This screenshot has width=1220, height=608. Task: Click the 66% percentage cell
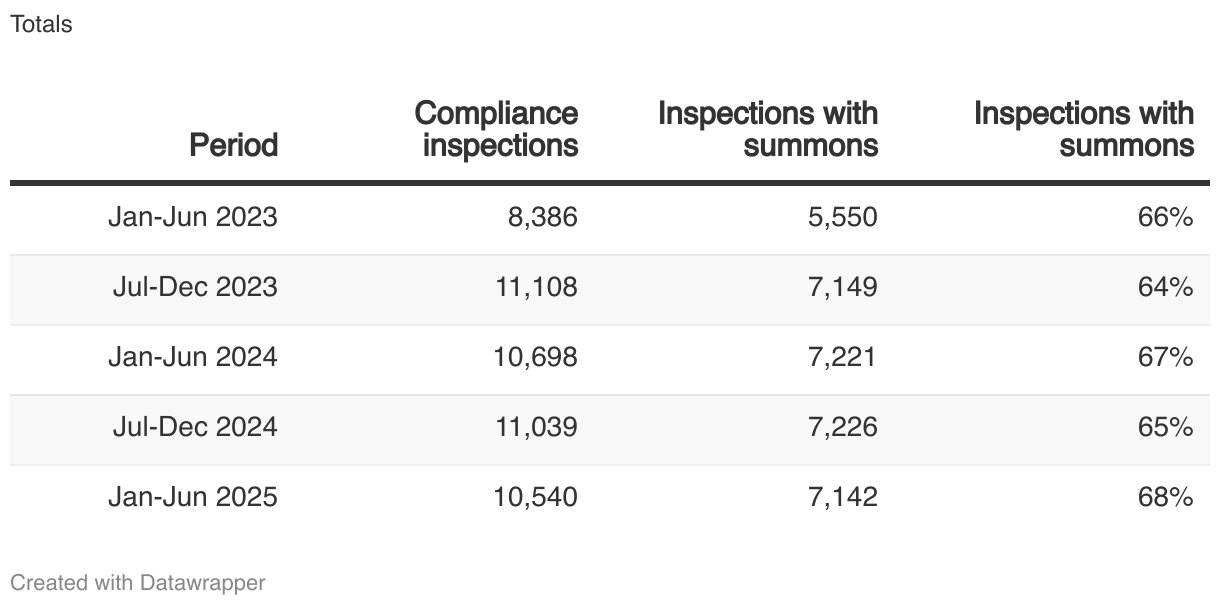1166,217
